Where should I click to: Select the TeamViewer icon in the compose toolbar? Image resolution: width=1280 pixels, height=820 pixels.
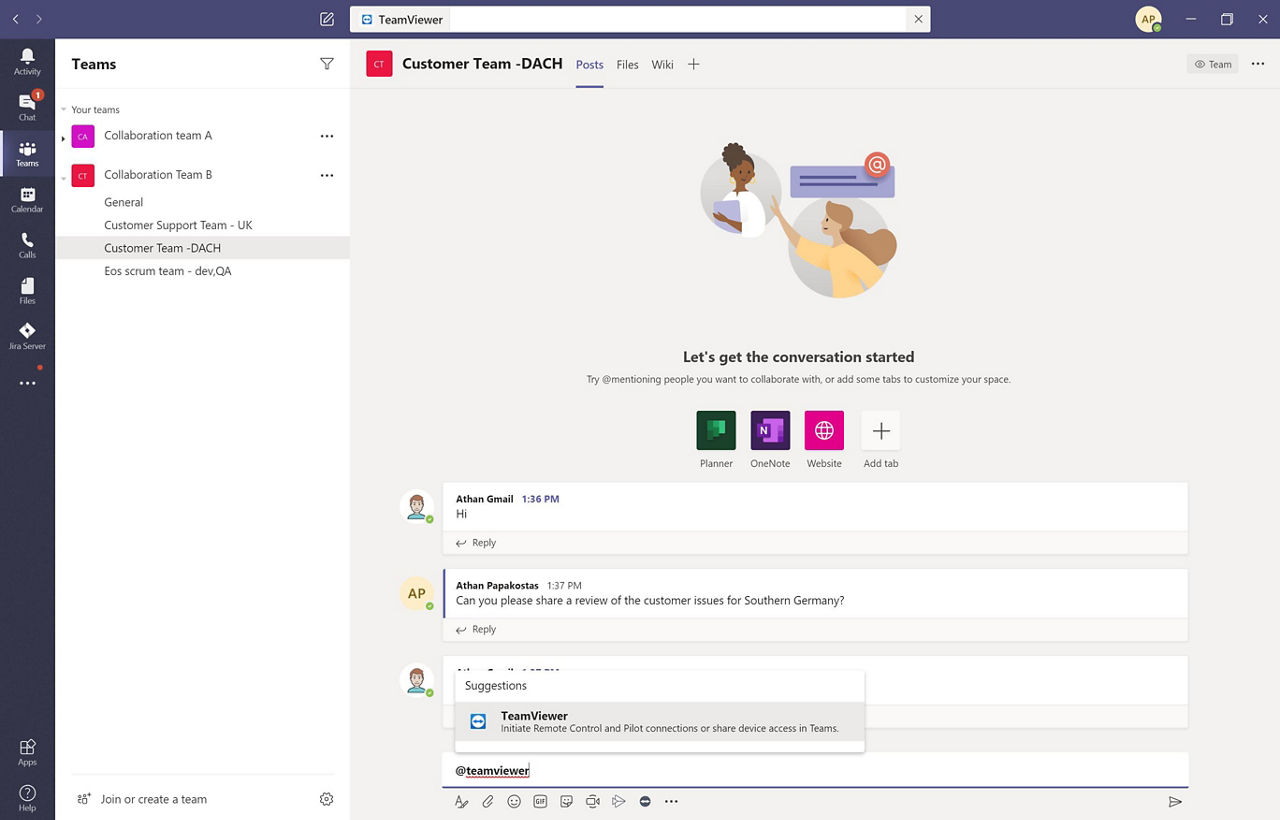[645, 801]
